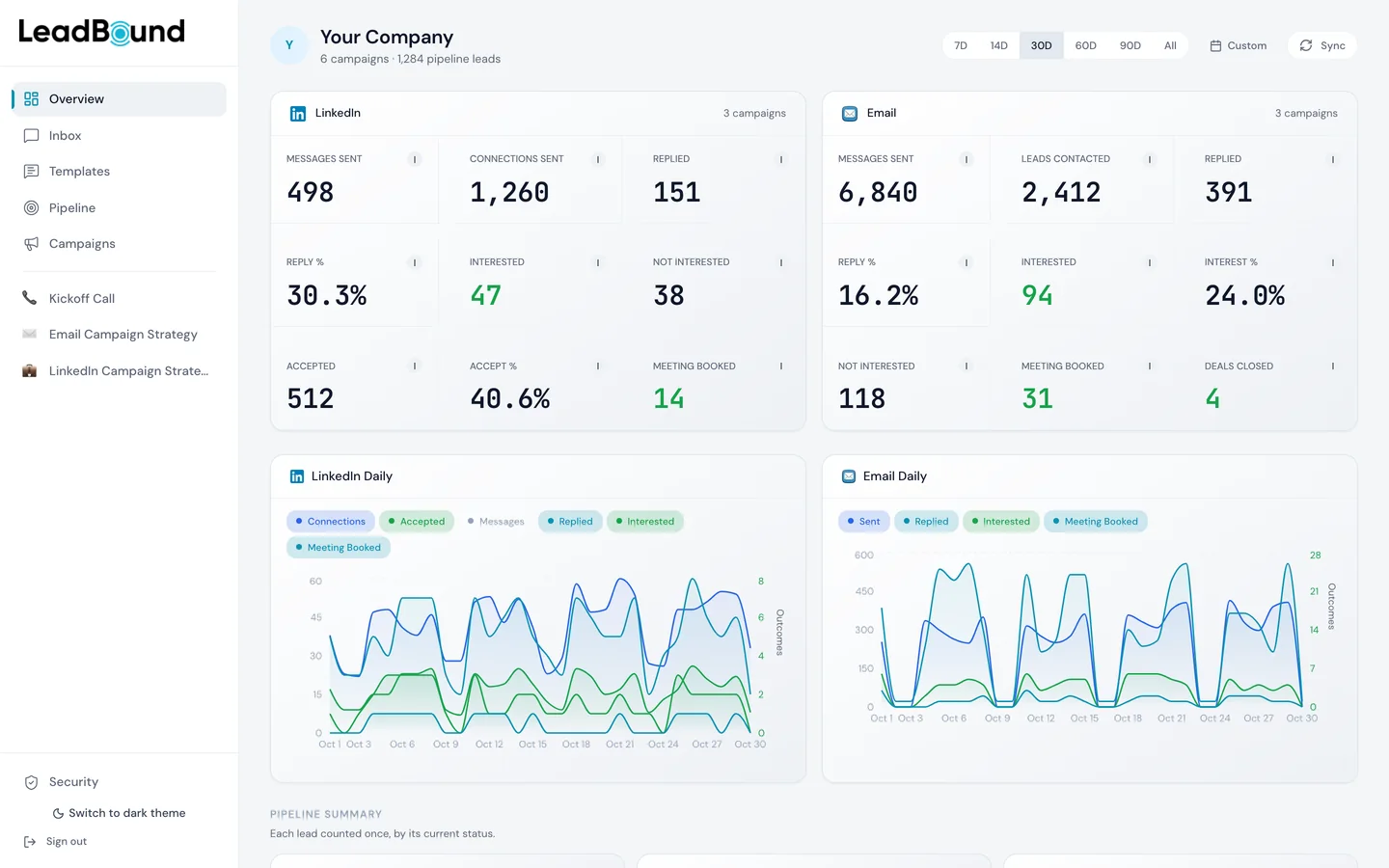Image resolution: width=1389 pixels, height=868 pixels.
Task: Click info icon for Interest %
Action: 1333,262
